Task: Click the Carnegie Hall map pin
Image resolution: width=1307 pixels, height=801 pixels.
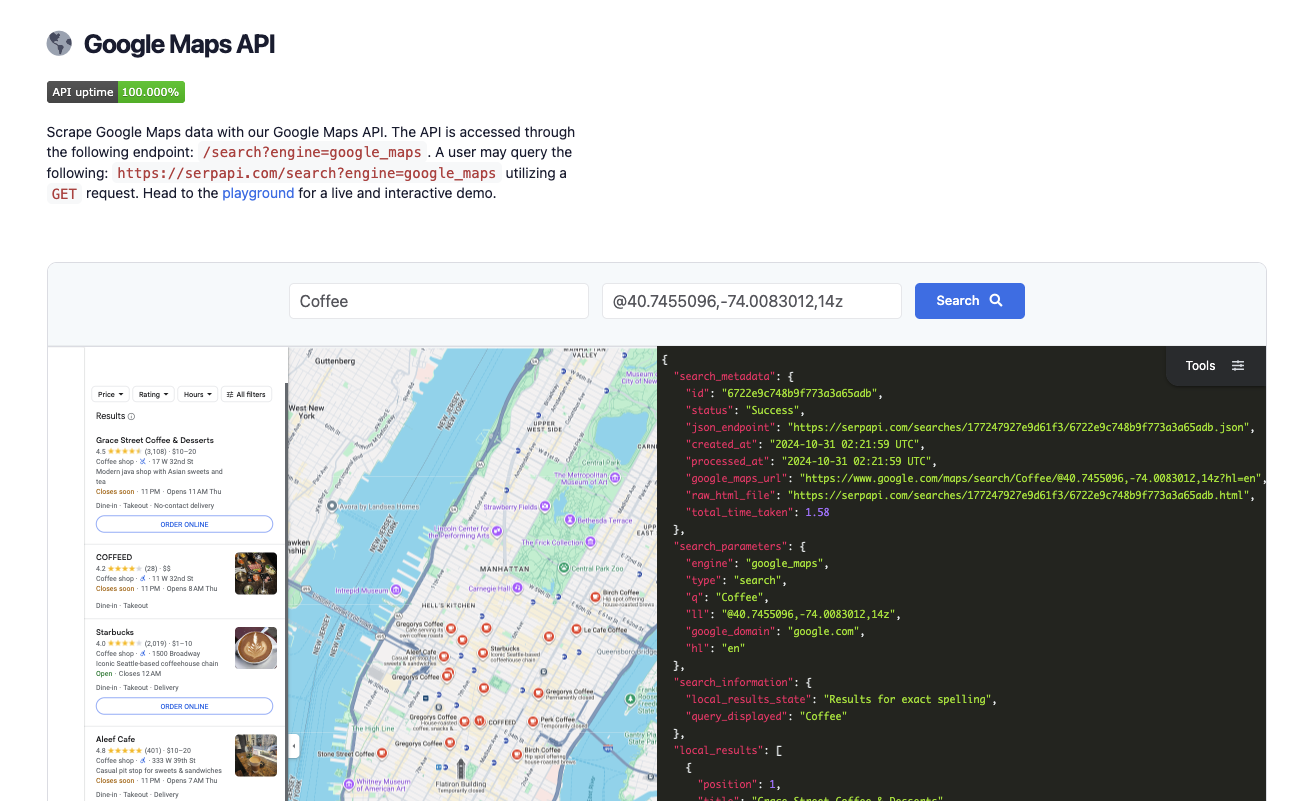Action: [x=517, y=587]
